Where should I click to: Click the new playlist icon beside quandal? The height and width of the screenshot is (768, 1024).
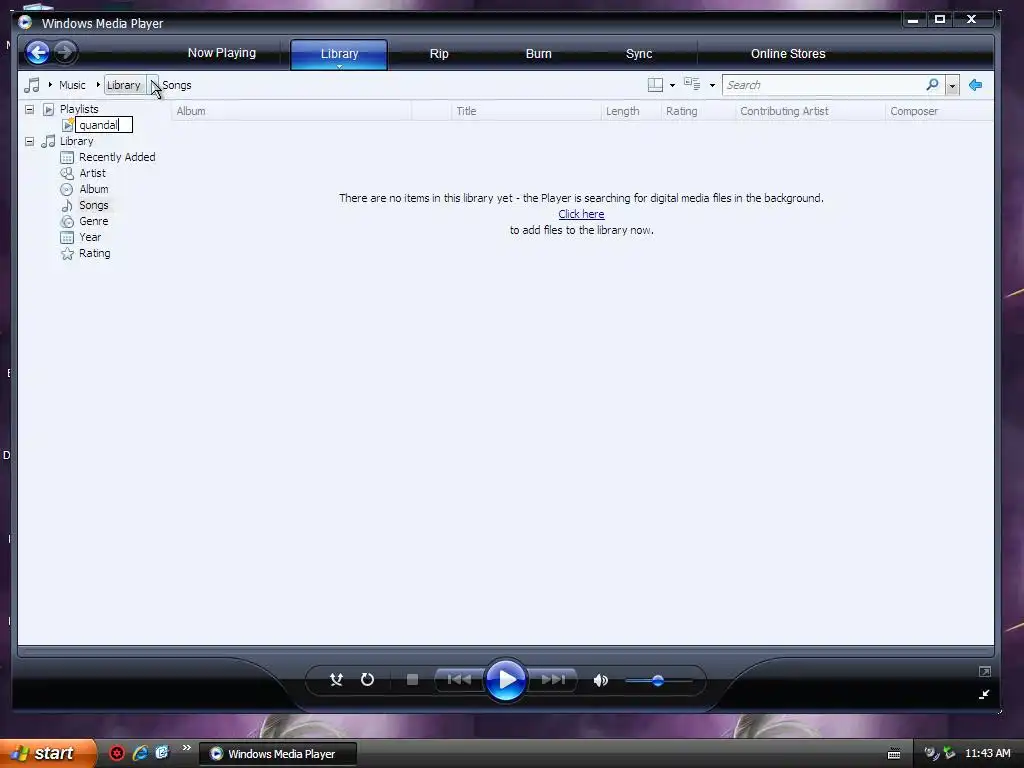(67, 125)
